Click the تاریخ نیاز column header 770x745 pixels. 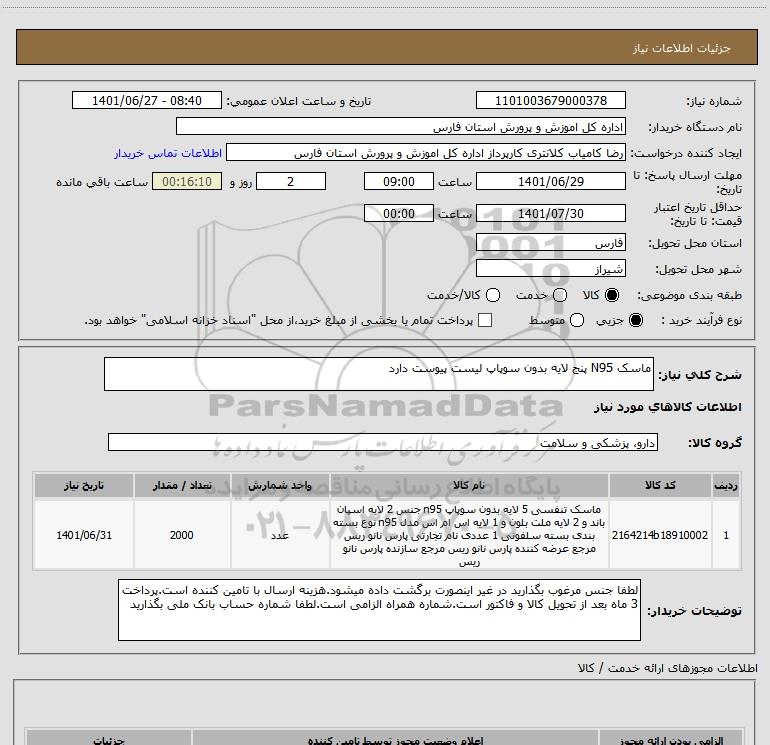83,485
